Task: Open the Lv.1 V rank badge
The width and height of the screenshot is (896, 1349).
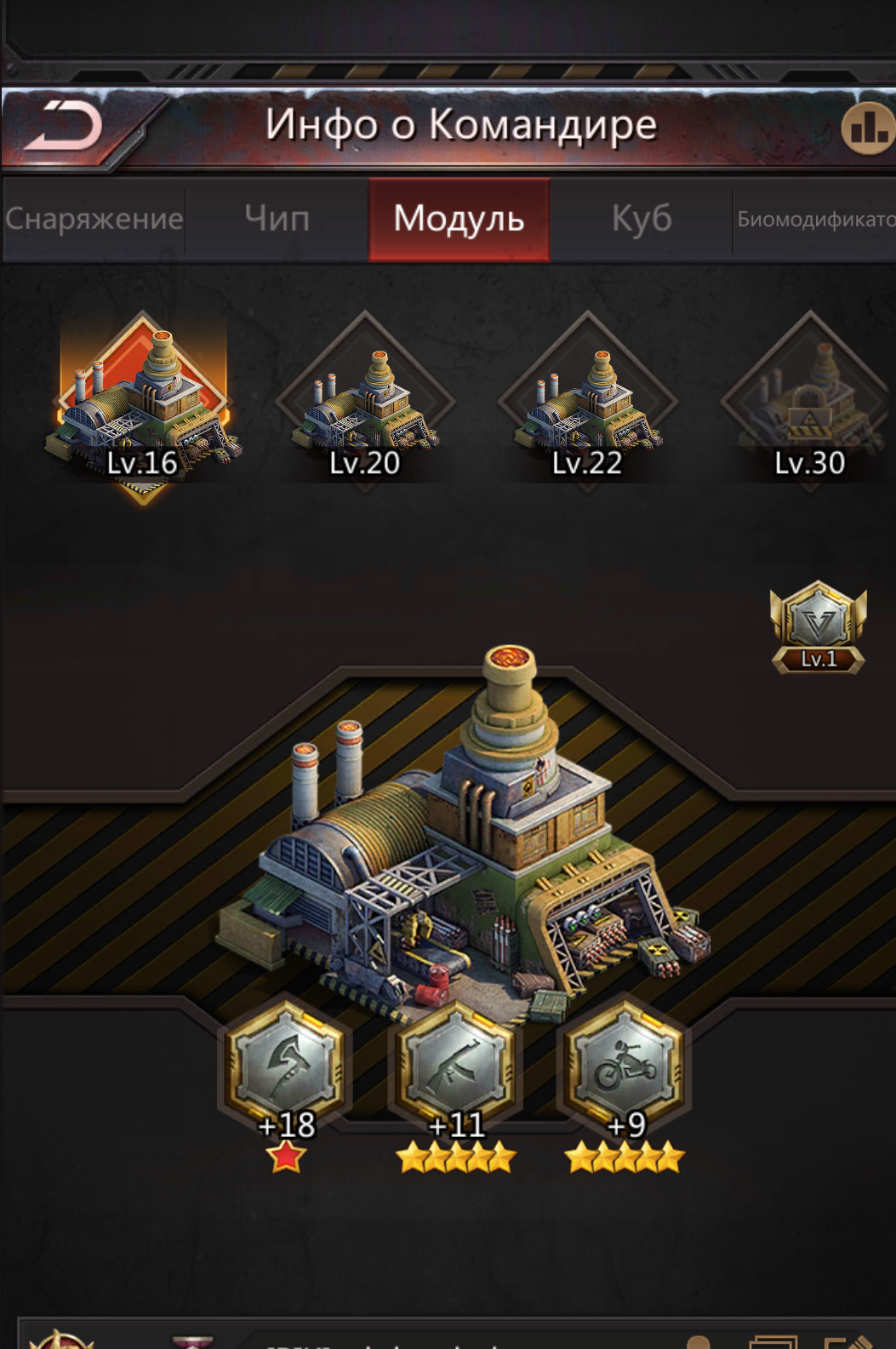Action: pos(819,627)
